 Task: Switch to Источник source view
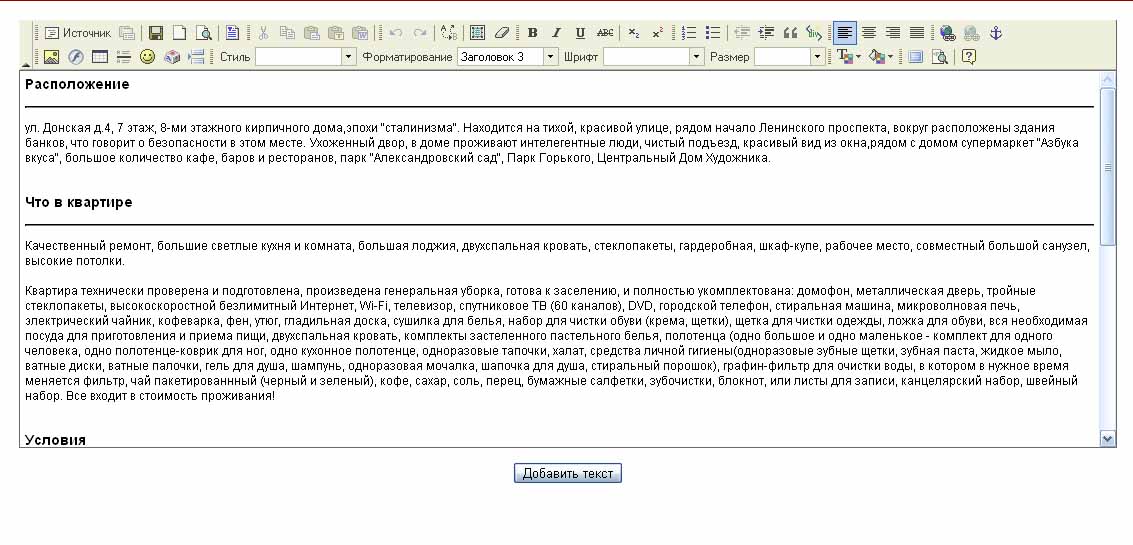[77, 33]
